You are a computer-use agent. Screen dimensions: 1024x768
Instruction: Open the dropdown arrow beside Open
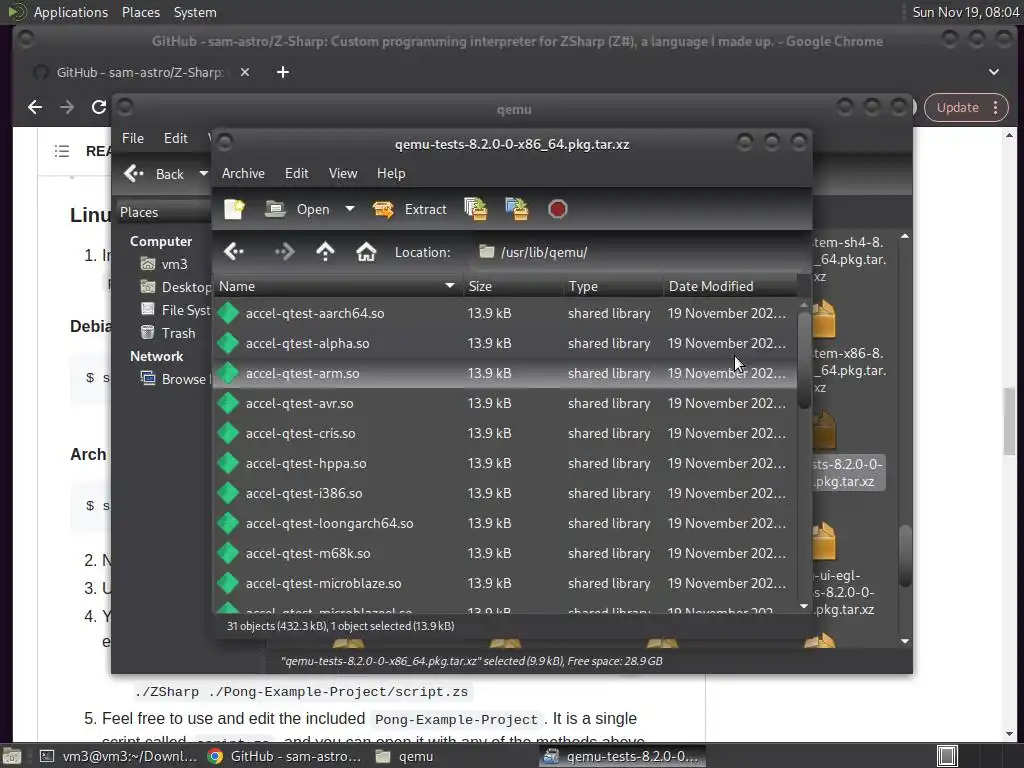point(350,209)
